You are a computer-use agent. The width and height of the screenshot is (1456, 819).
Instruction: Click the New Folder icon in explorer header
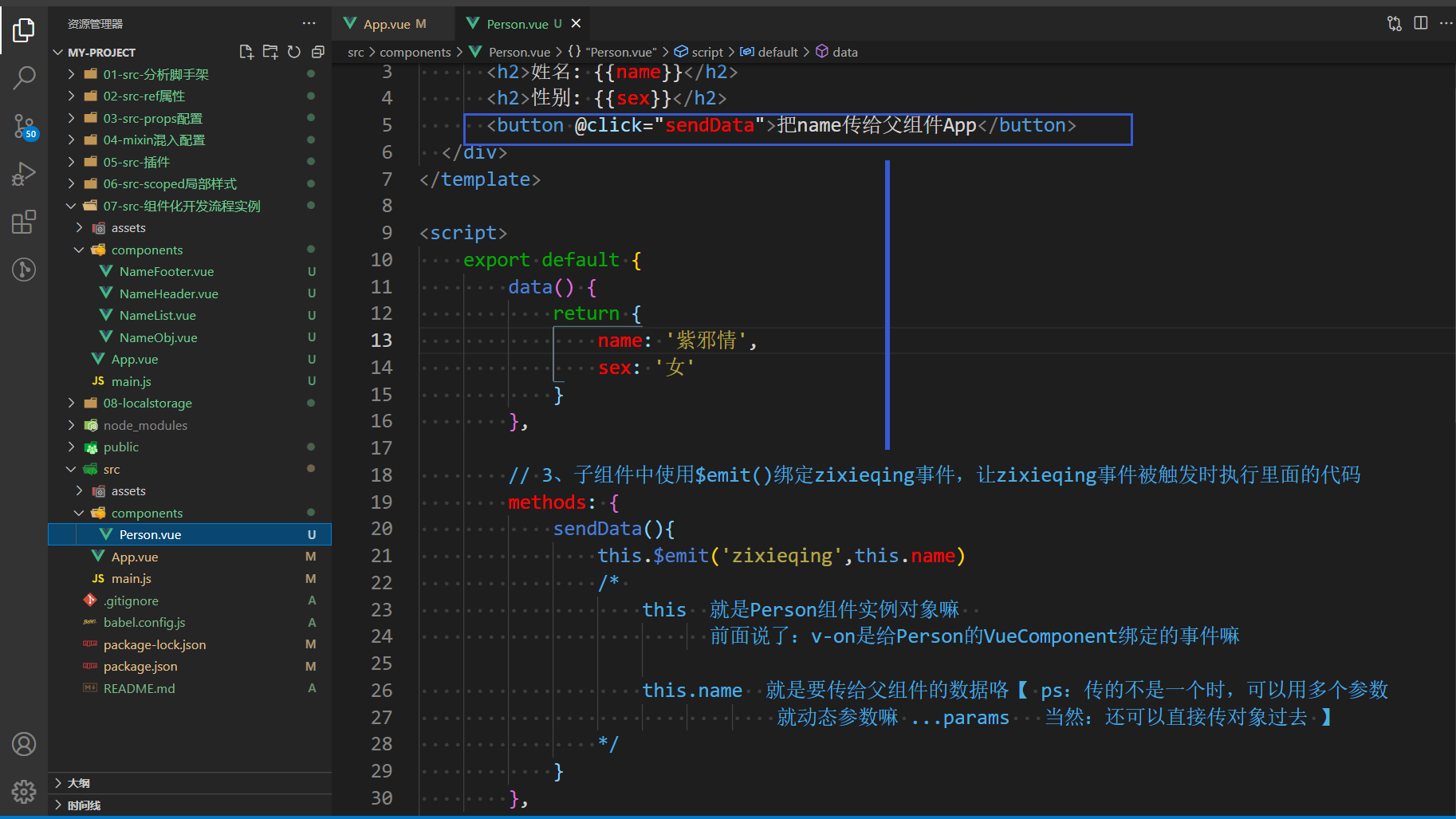tap(270, 52)
